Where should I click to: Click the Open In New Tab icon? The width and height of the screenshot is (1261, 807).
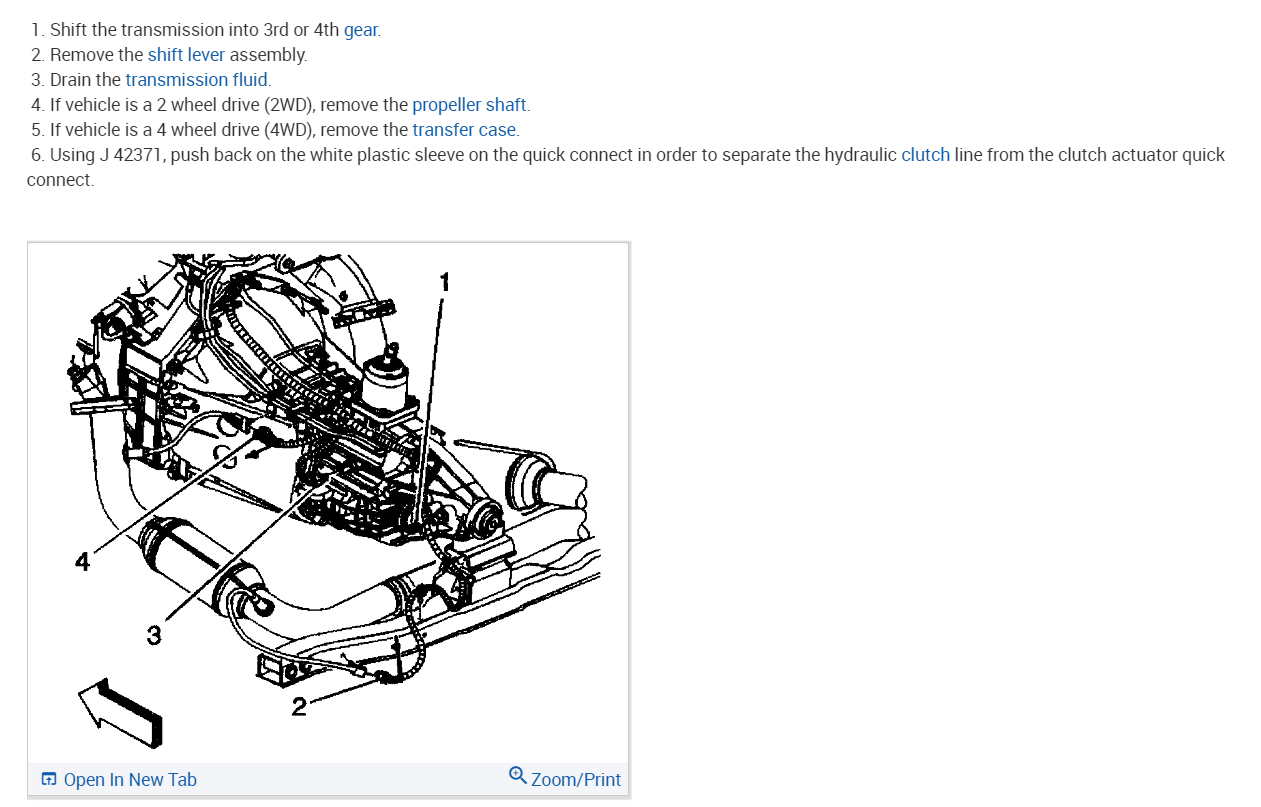(49, 779)
